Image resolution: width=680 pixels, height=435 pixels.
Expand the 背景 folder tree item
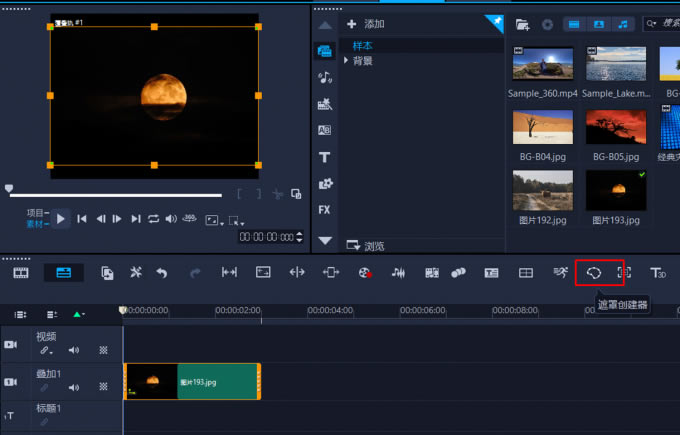click(346, 61)
